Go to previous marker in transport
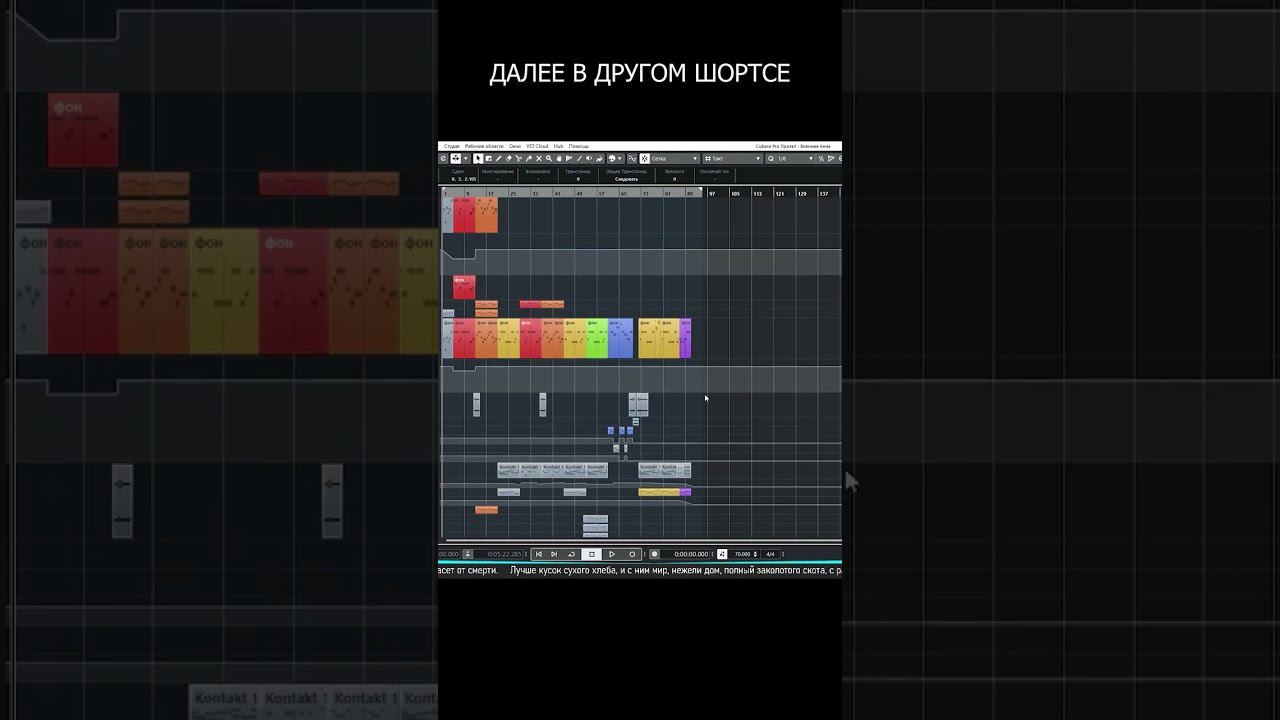The image size is (1280, 720). [x=539, y=554]
